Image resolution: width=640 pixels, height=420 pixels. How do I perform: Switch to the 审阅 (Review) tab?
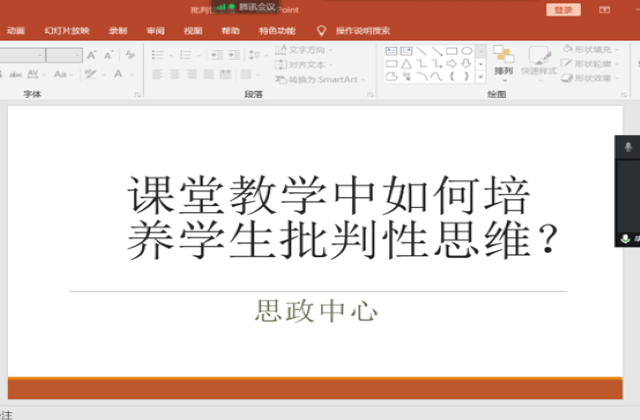(x=155, y=31)
